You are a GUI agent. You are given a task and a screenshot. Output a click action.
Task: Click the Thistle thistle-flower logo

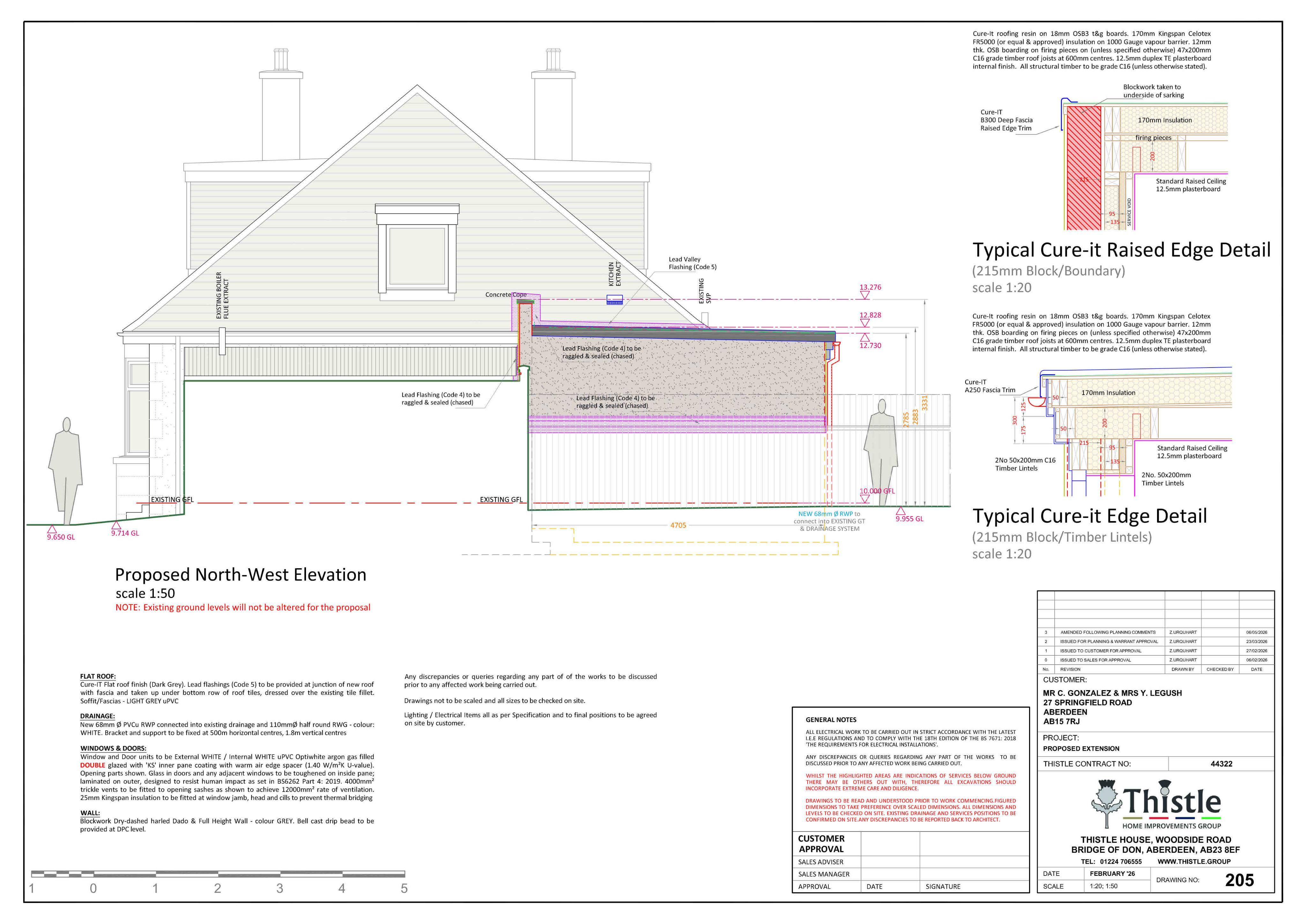tap(1106, 803)
